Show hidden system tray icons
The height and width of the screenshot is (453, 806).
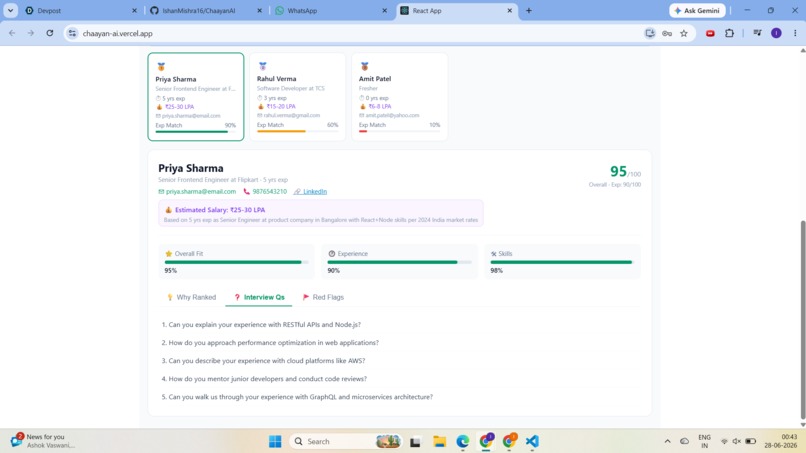pos(667,441)
